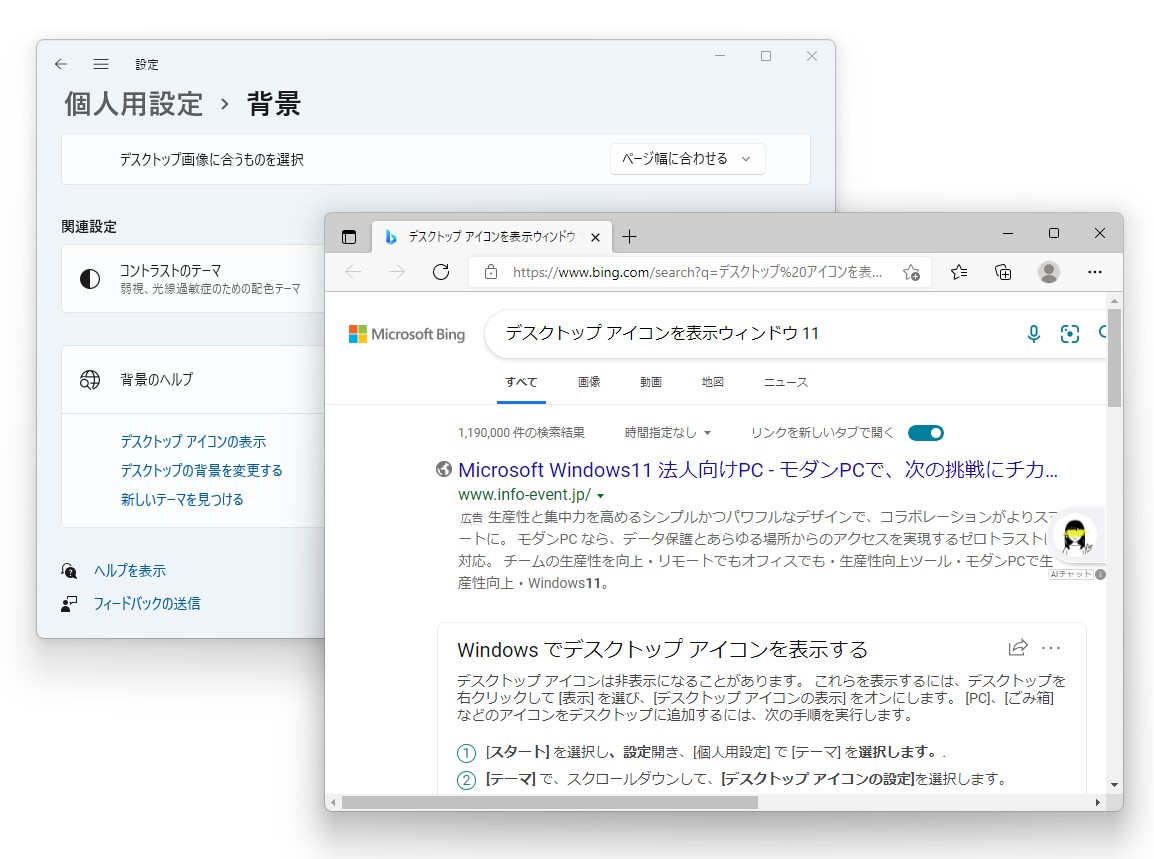Toggle リンクを新しいタブで開く switch
This screenshot has height=859, width=1154.
(925, 432)
